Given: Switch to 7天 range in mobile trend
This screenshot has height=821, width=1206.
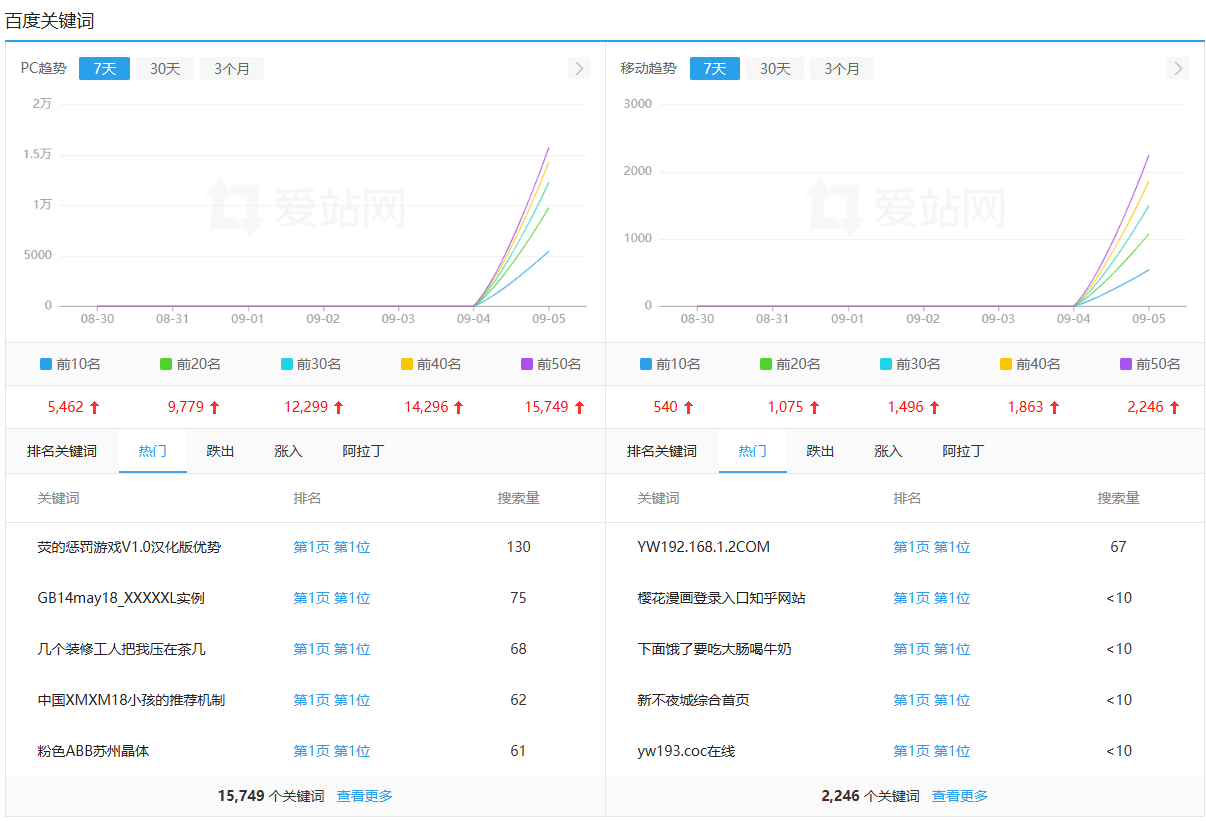Looking at the screenshot, I should 714,69.
